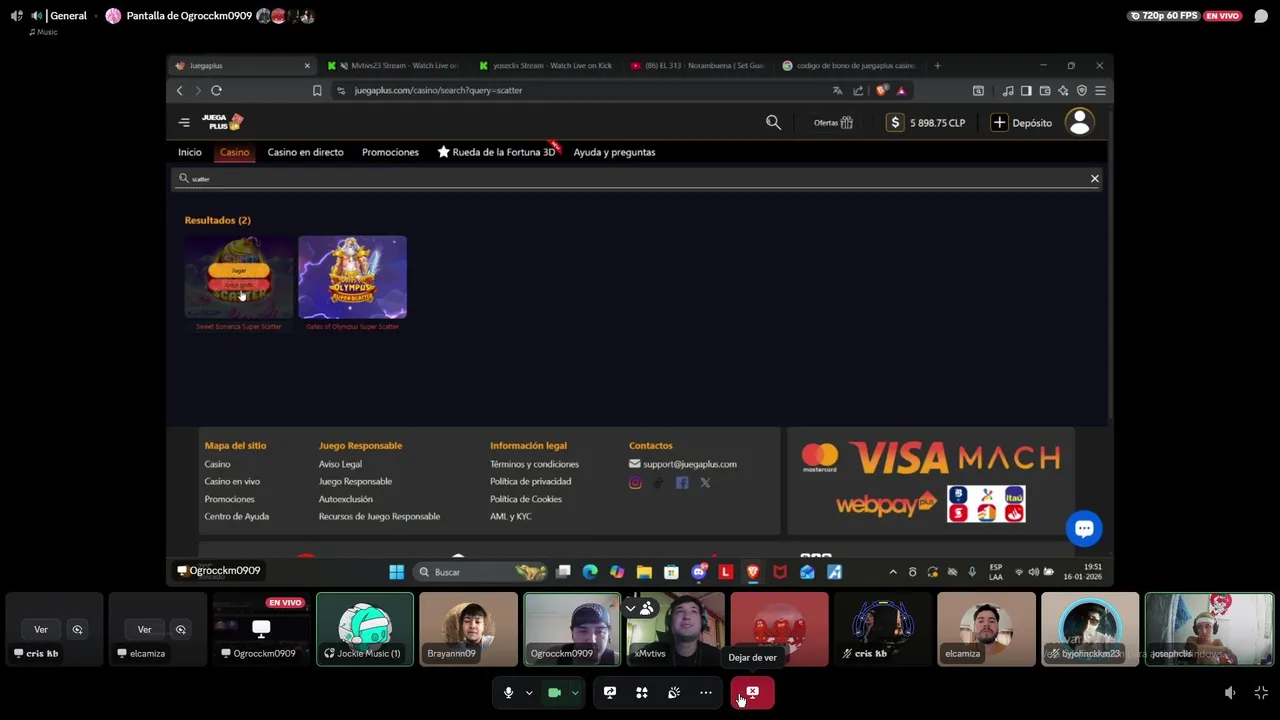
Task: Open the Juegaplus site hamburger menu
Action: click(x=184, y=122)
